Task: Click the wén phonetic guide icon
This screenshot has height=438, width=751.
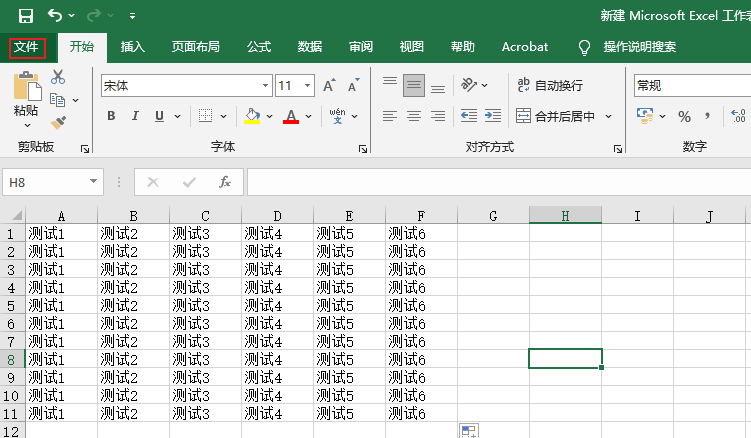Action: coord(338,116)
